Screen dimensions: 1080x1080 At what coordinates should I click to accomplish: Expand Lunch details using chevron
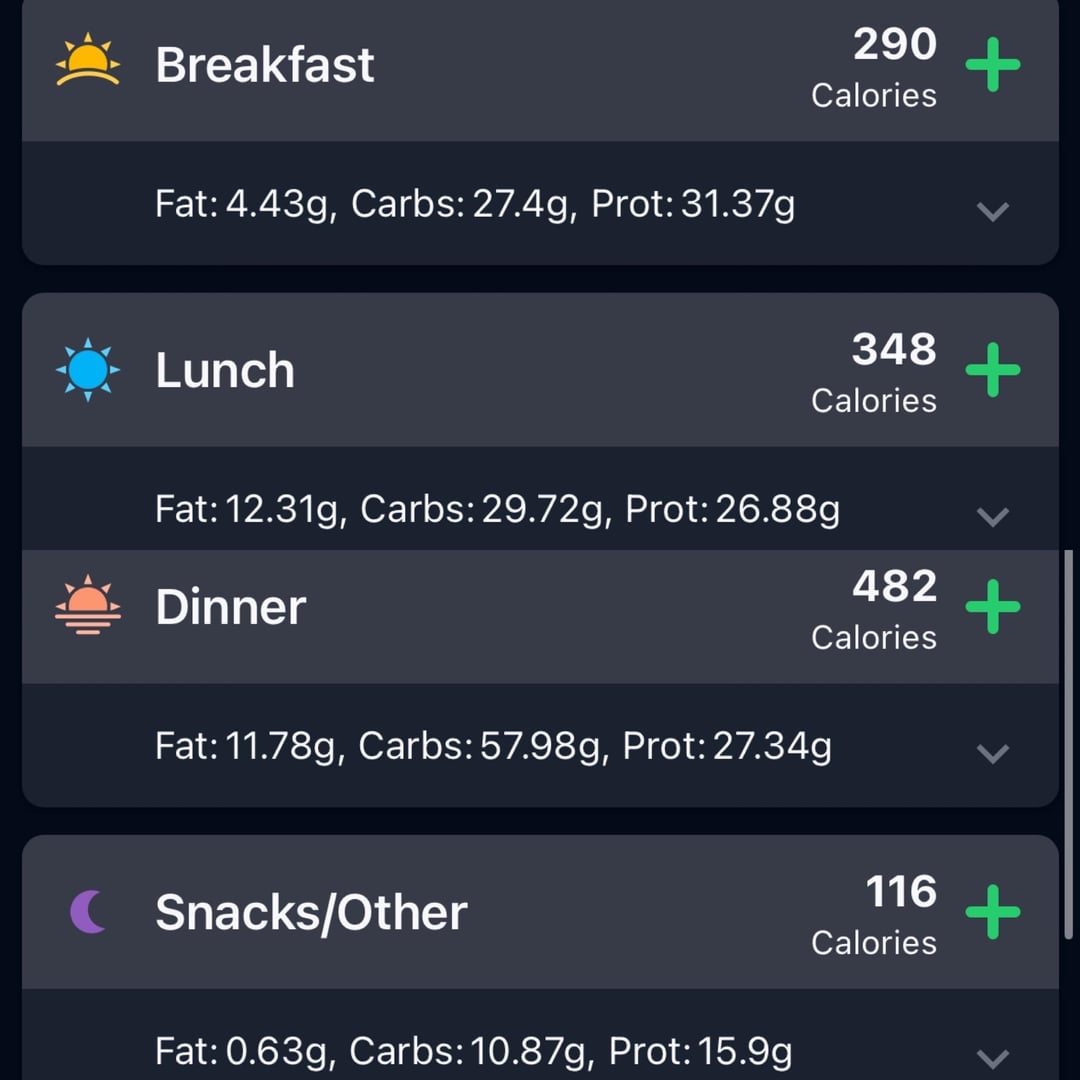pos(993,516)
